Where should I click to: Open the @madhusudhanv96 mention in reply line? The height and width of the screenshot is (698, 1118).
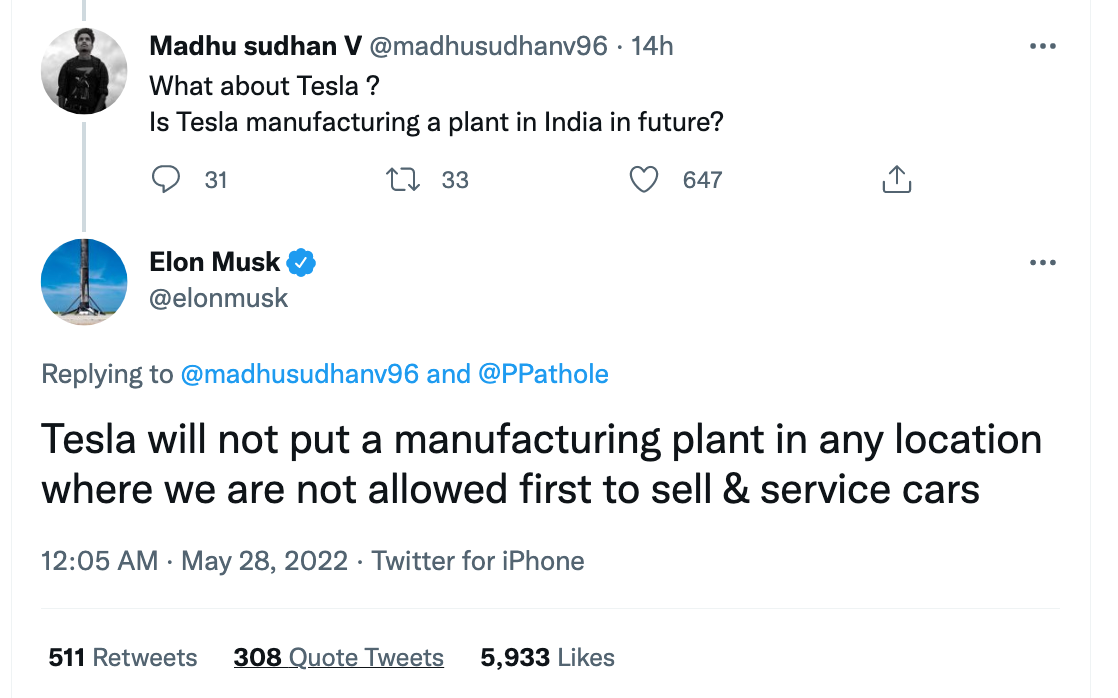tap(299, 374)
